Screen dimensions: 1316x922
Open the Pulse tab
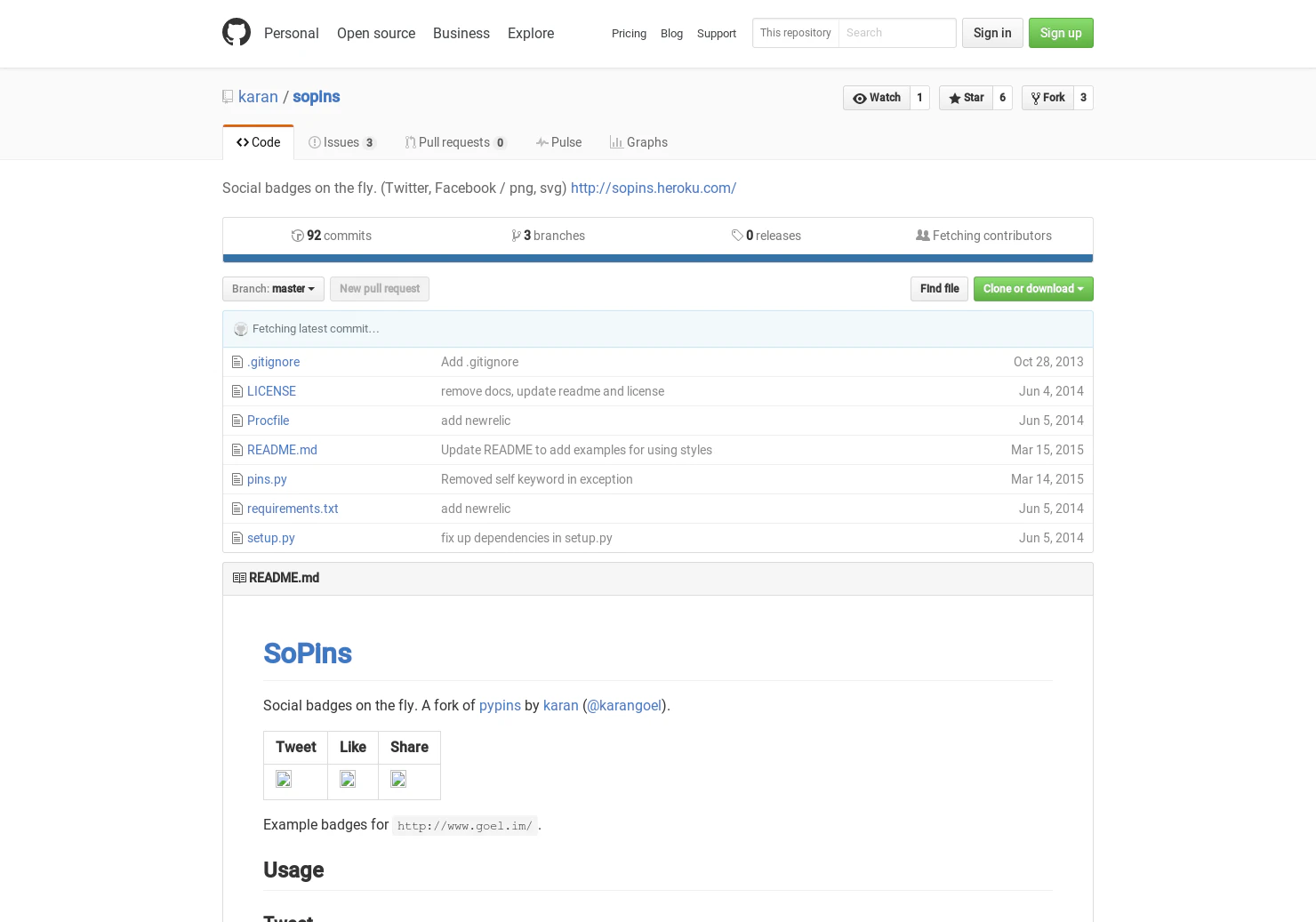(558, 142)
